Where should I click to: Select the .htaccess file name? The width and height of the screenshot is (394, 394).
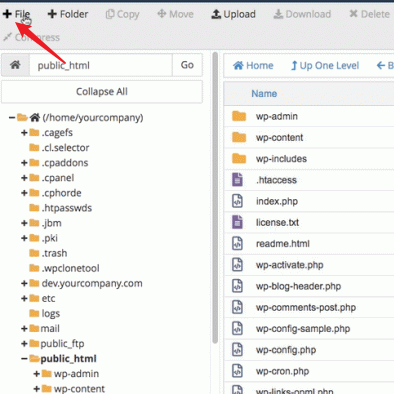coord(276,180)
